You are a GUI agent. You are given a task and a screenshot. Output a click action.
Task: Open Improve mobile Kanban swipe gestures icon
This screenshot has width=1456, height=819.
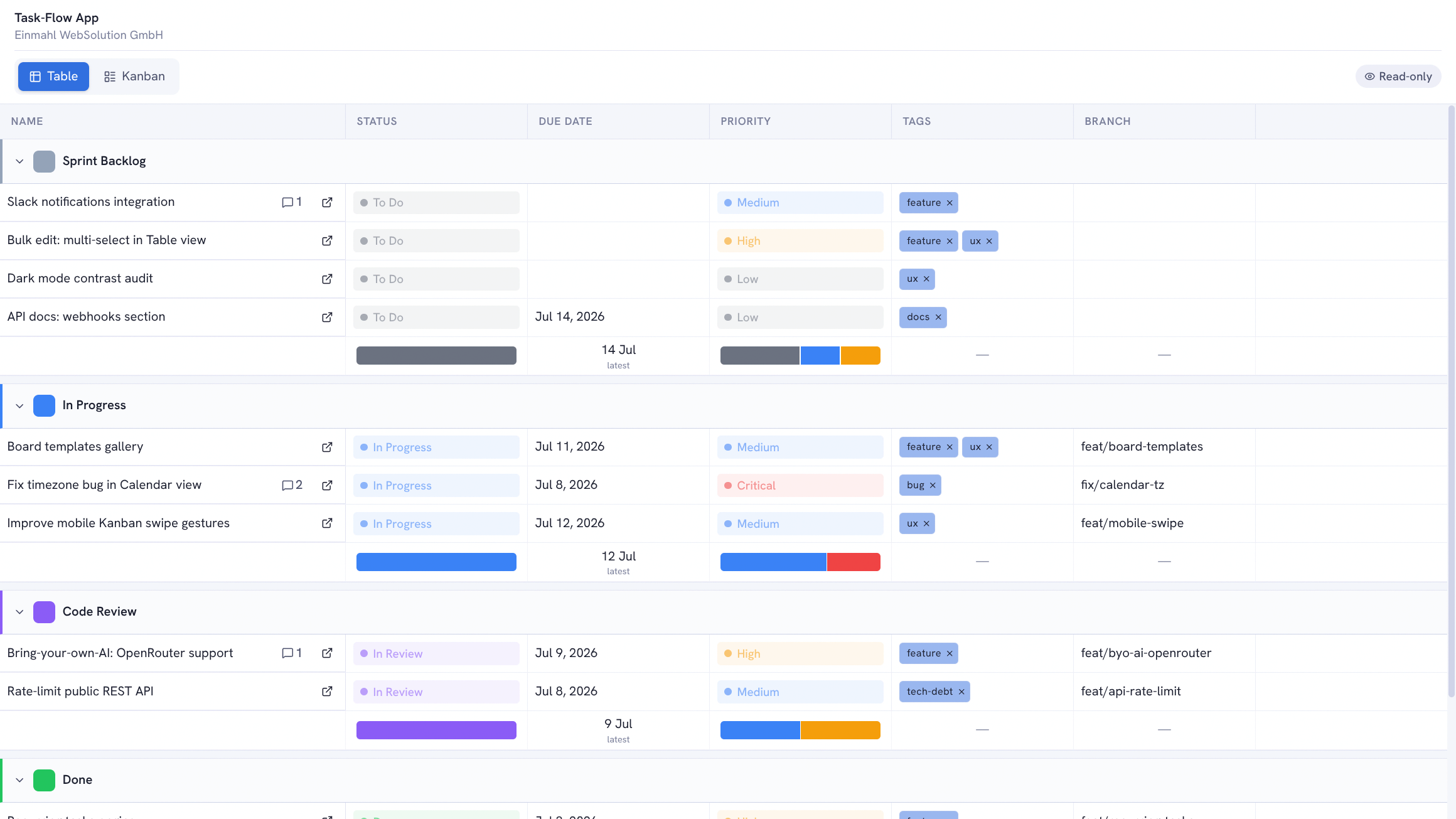[327, 523]
